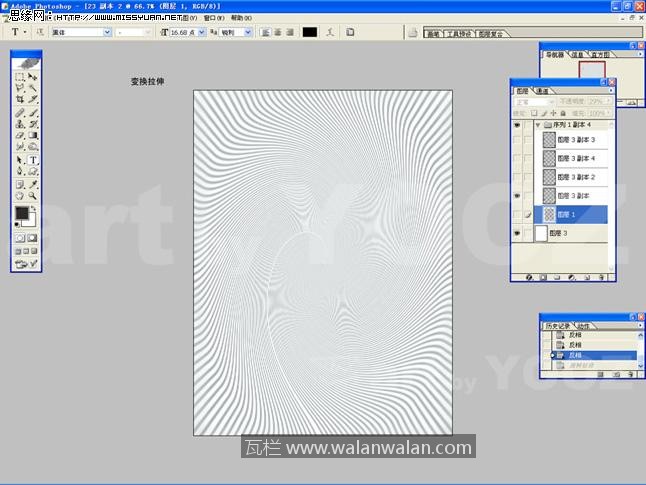Image resolution: width=646 pixels, height=485 pixels.
Task: Select the Hand tool
Action: coord(20,194)
